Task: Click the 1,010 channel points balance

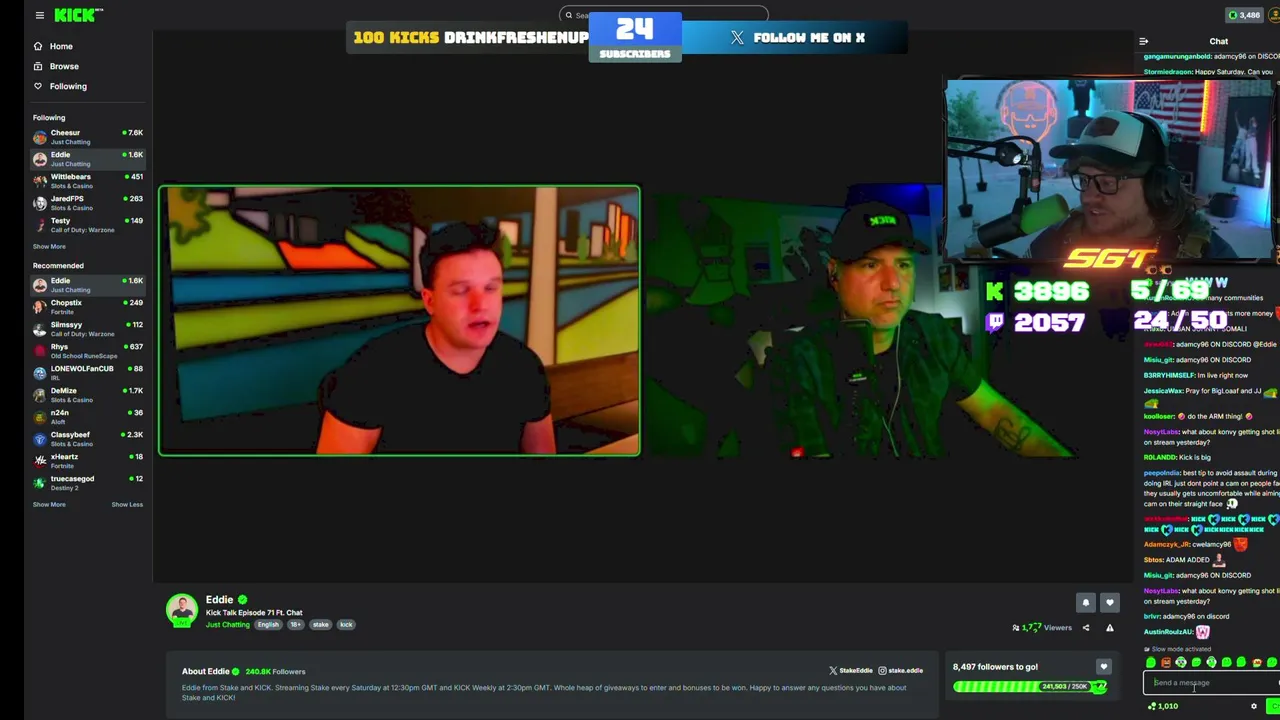Action: [1163, 707]
